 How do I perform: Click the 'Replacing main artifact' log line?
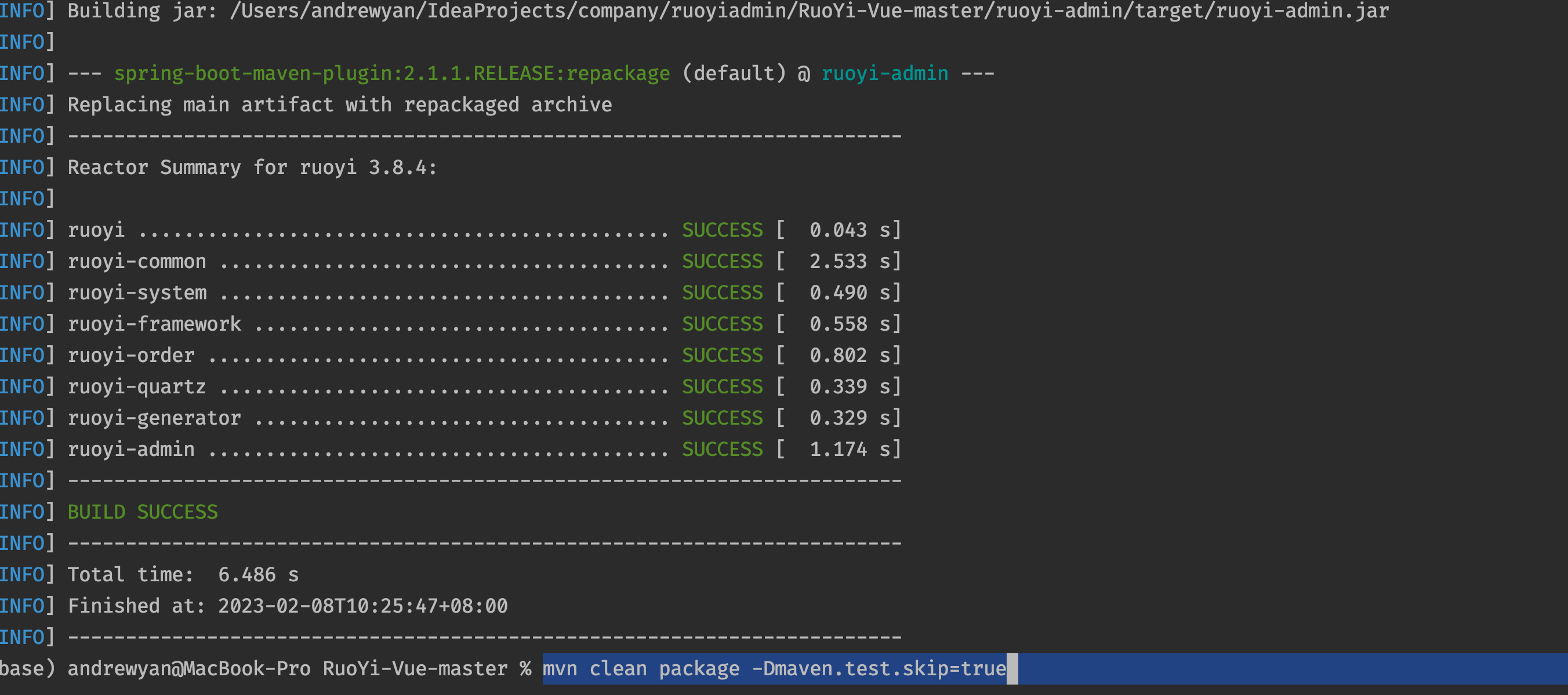(x=339, y=105)
